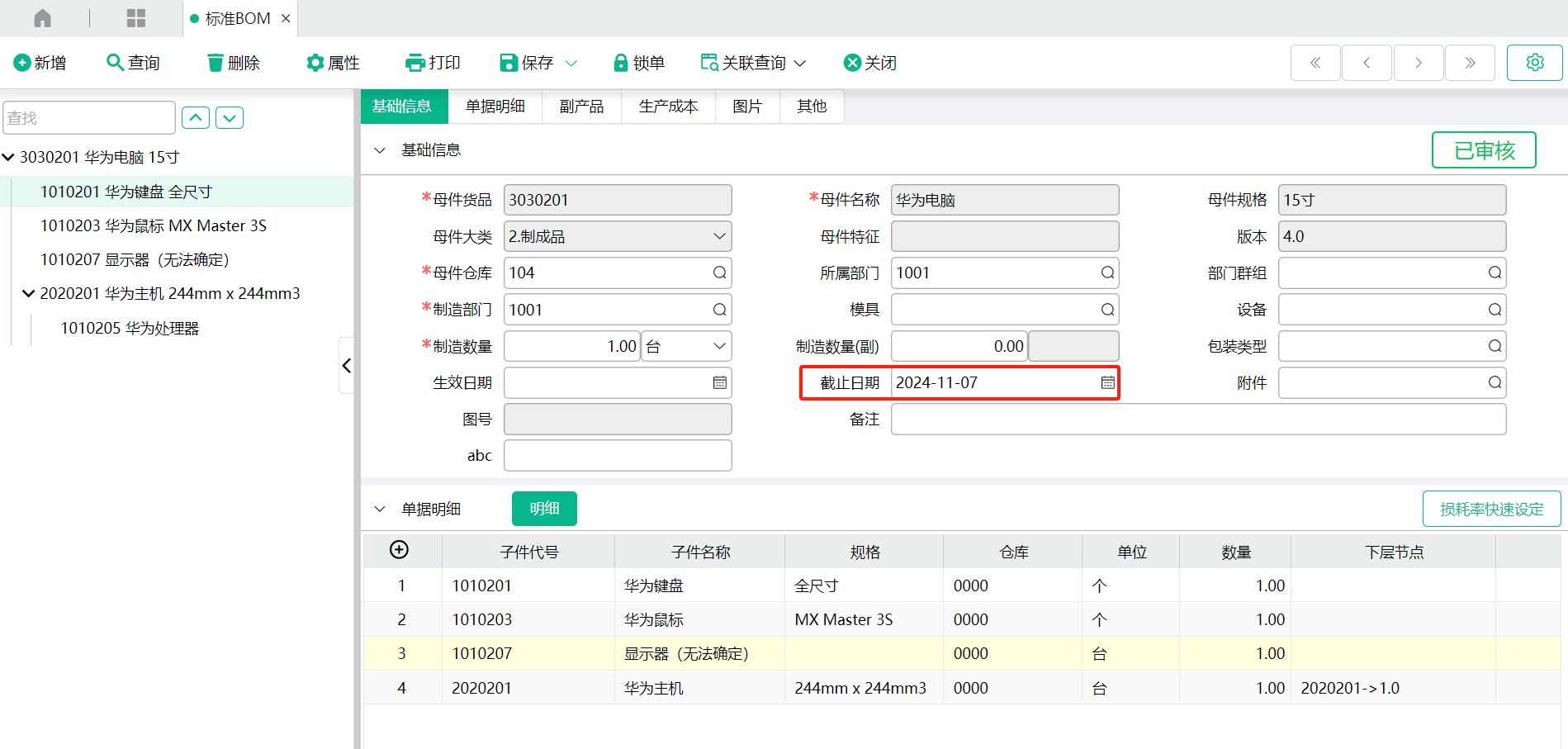The width and height of the screenshot is (1568, 749).
Task: Expand the 保存 dropdown arrow
Action: click(x=571, y=63)
